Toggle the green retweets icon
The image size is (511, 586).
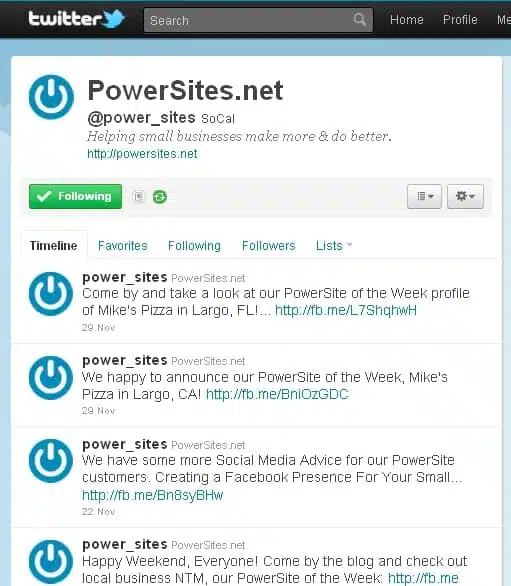(x=160, y=197)
